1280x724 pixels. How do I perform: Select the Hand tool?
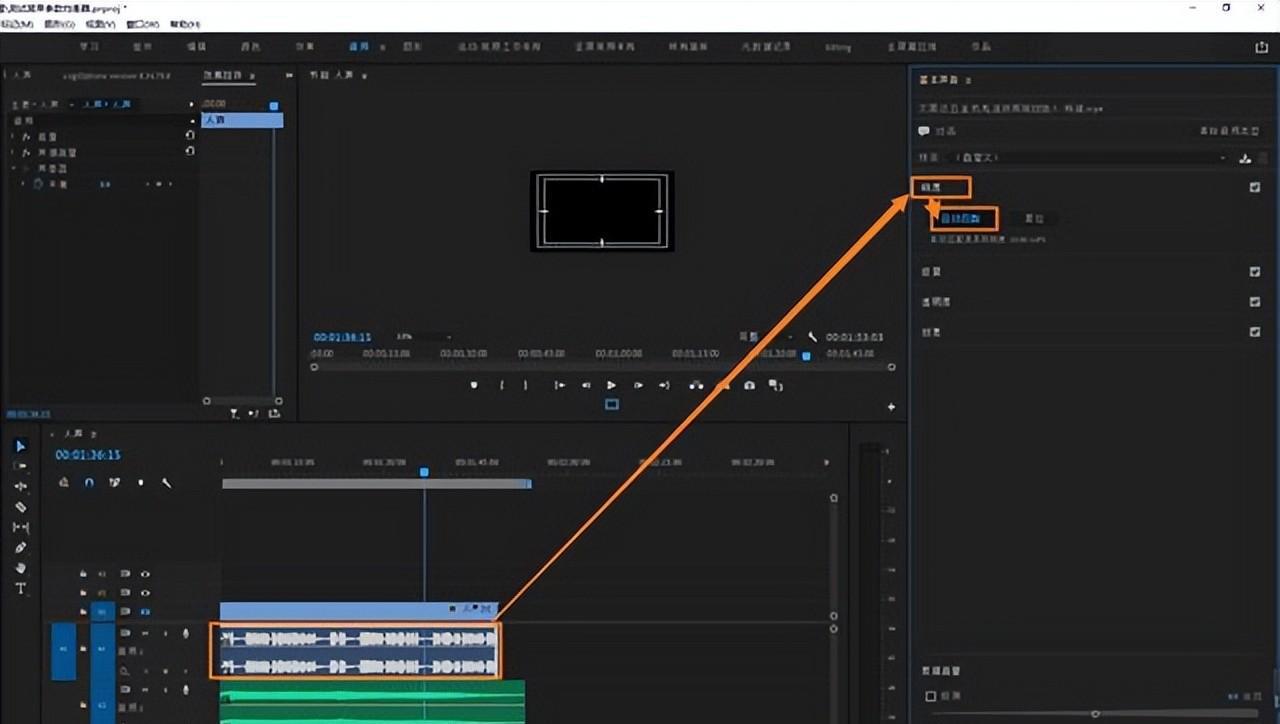coord(20,568)
